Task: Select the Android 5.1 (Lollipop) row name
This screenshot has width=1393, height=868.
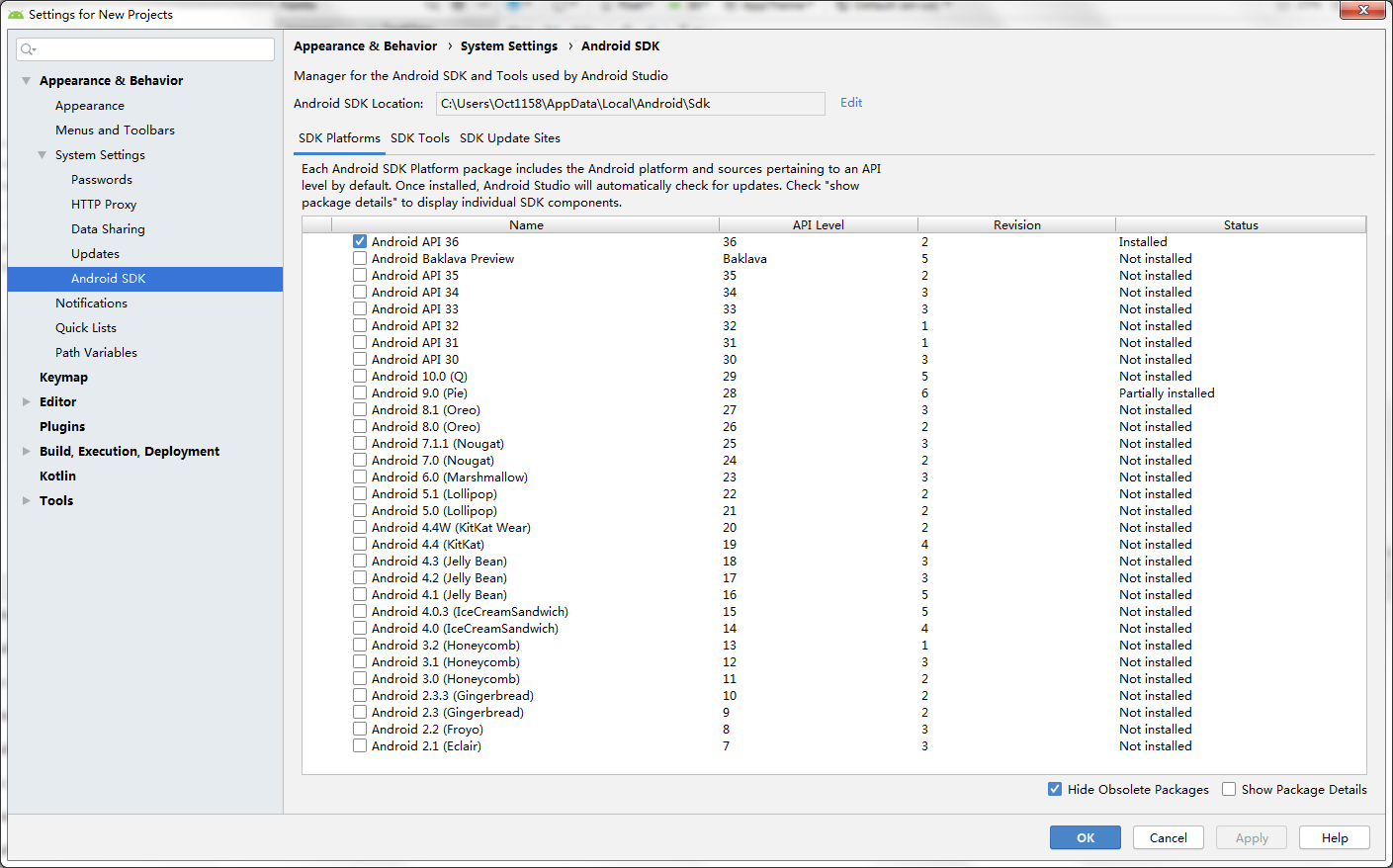Action: tap(434, 493)
